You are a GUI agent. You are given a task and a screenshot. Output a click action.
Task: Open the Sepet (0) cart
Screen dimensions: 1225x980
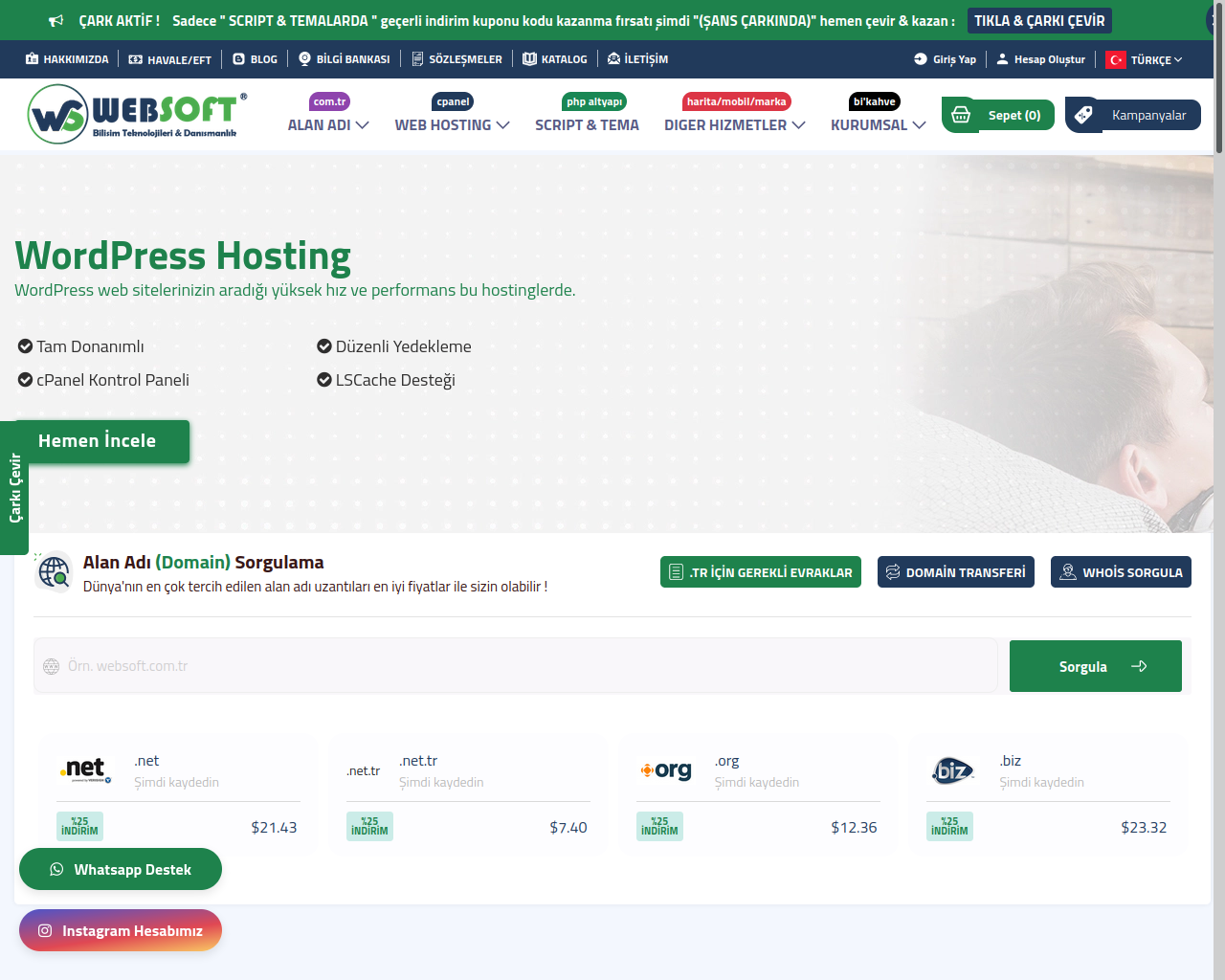click(x=998, y=115)
